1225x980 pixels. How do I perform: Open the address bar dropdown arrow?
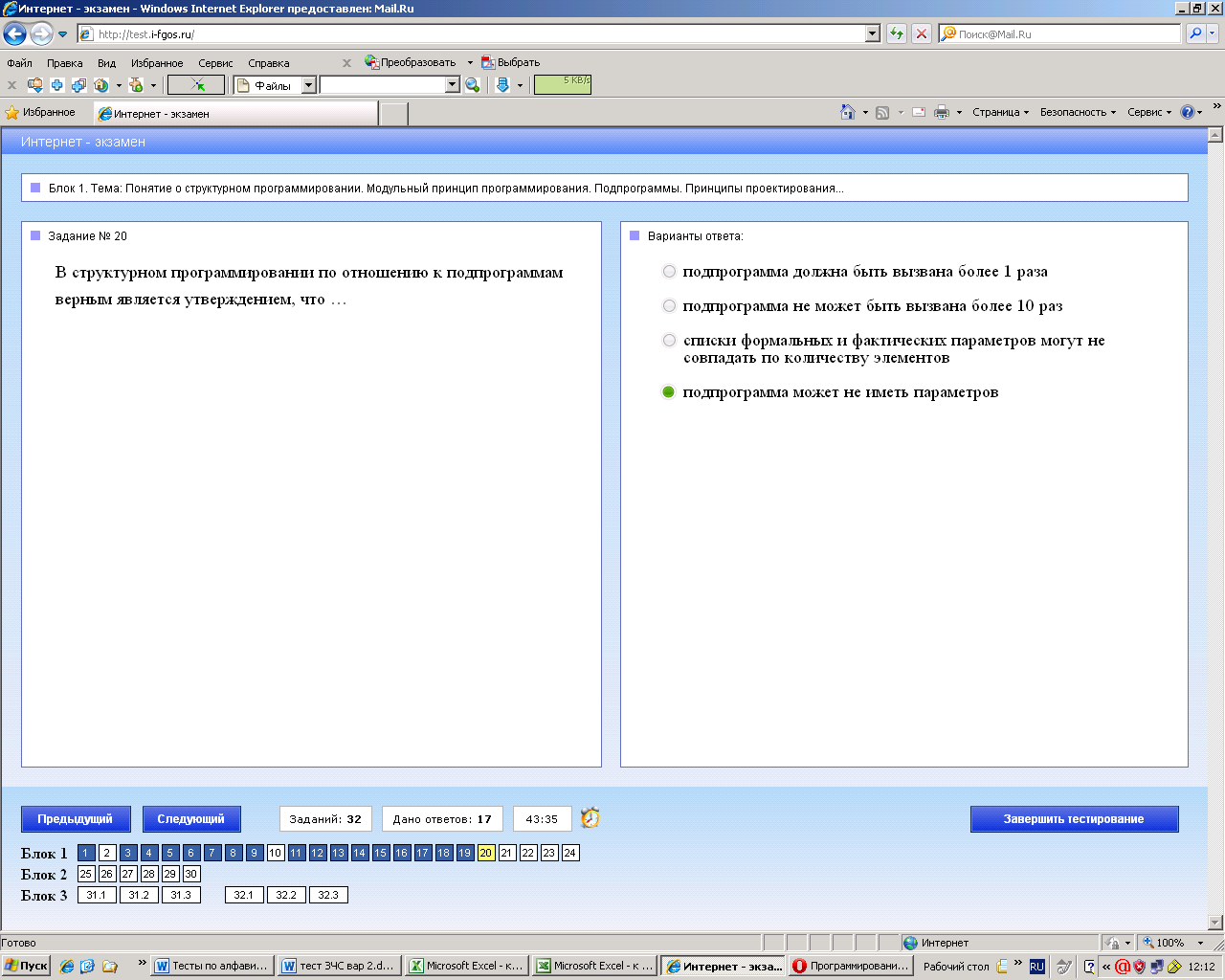click(872, 34)
